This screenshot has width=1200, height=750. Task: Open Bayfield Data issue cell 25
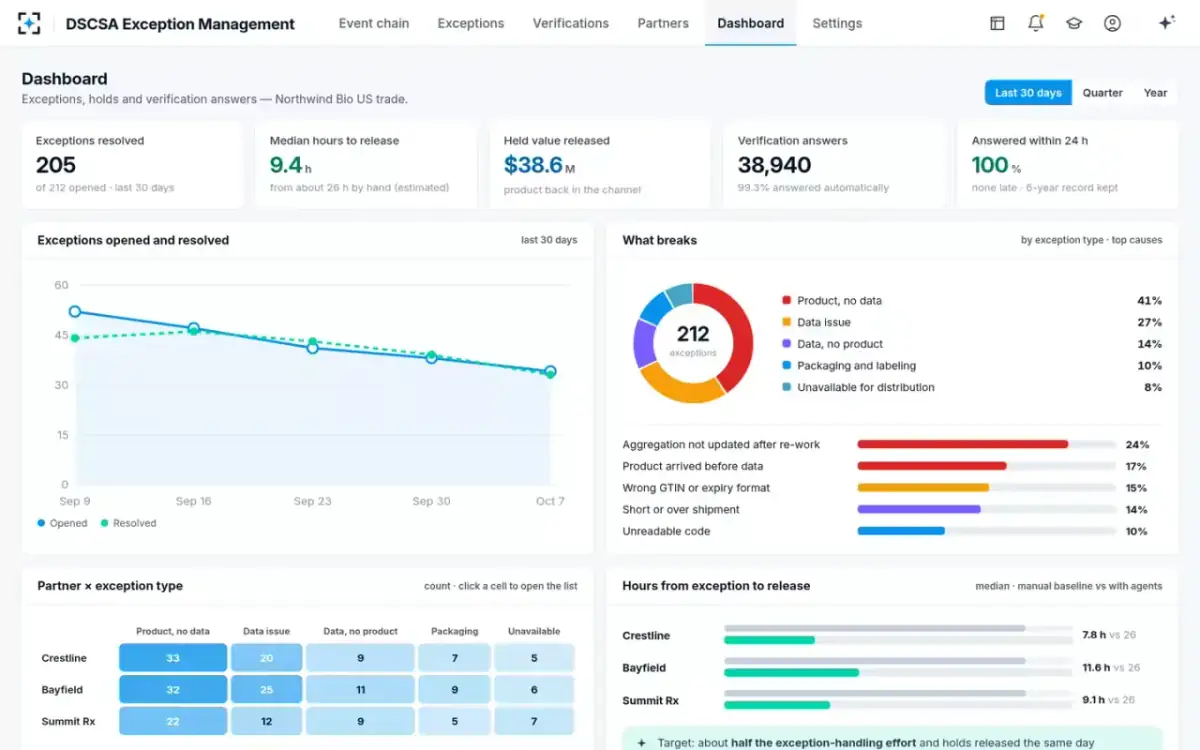tap(266, 690)
